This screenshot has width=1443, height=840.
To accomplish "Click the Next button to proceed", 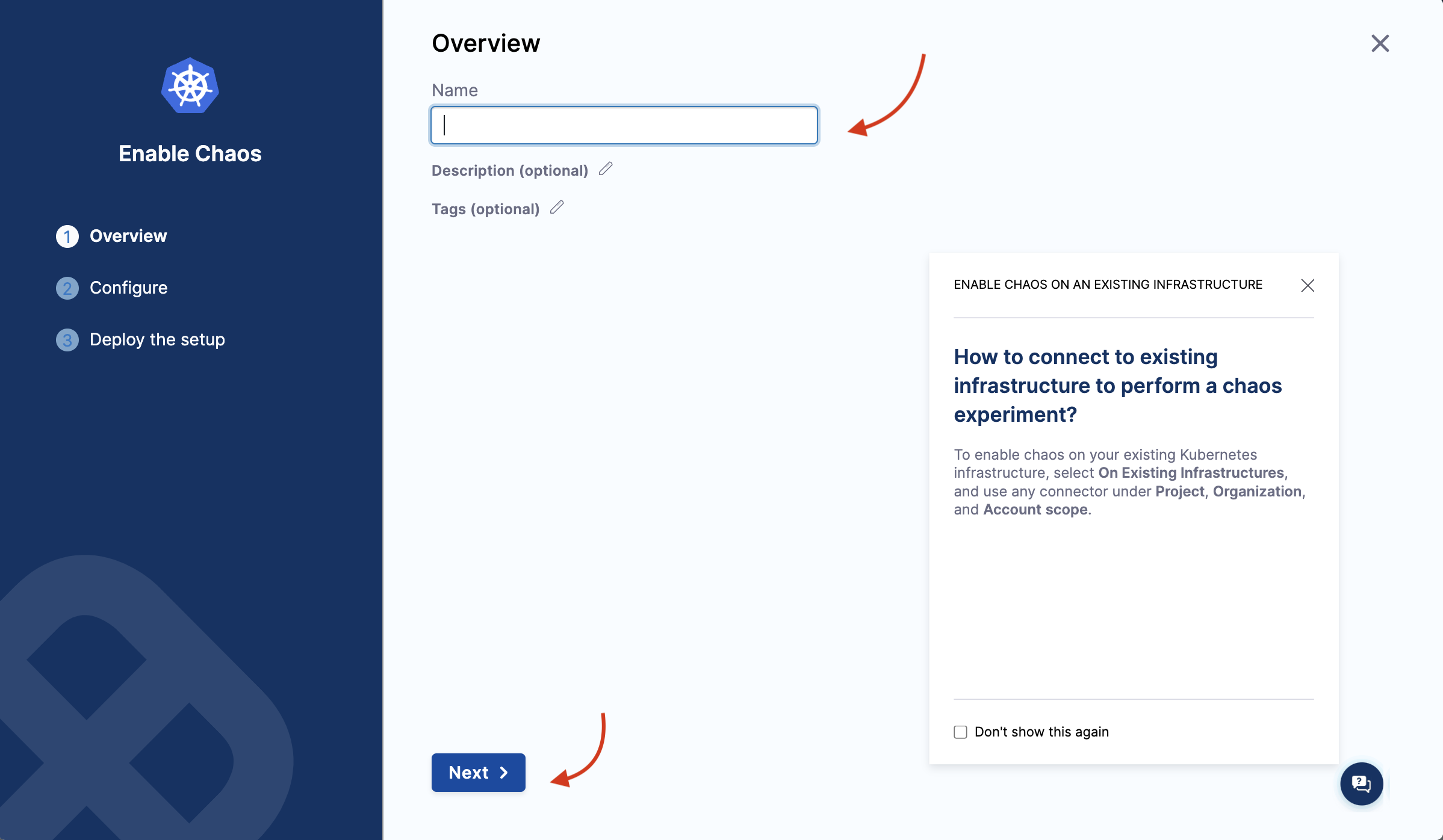I will tap(478, 772).
